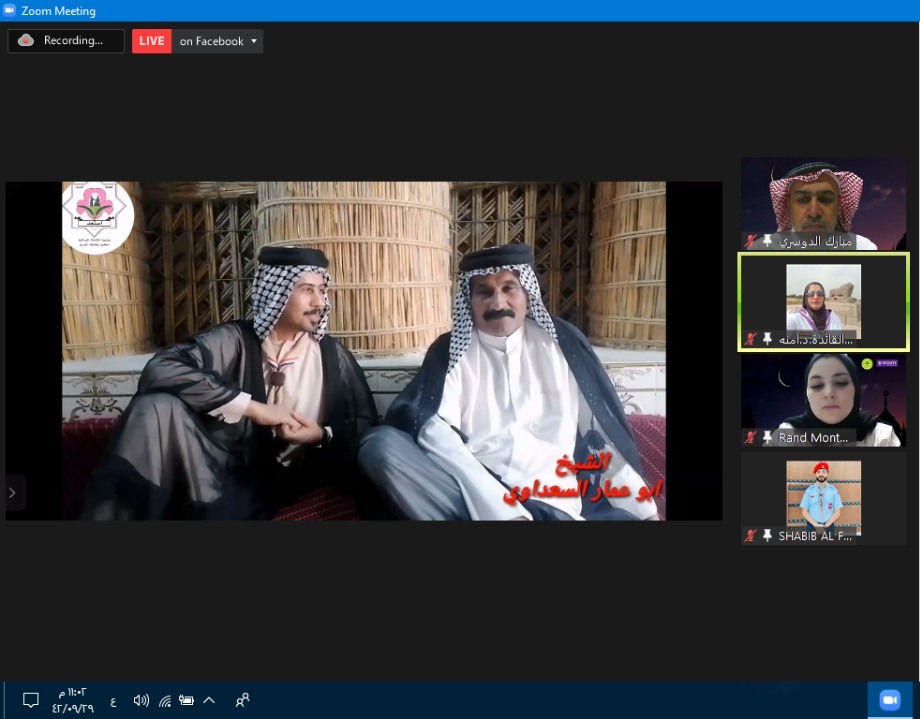Click the taskbar clock and date
920x719 pixels.
73,700
